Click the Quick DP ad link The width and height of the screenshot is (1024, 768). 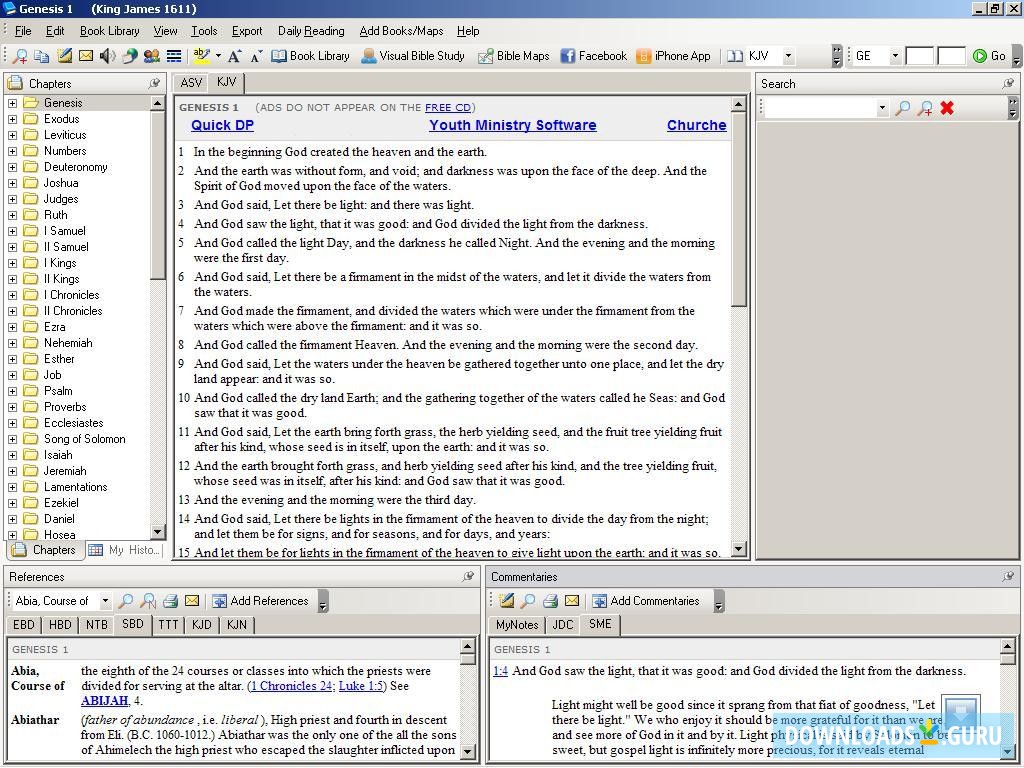coord(222,125)
